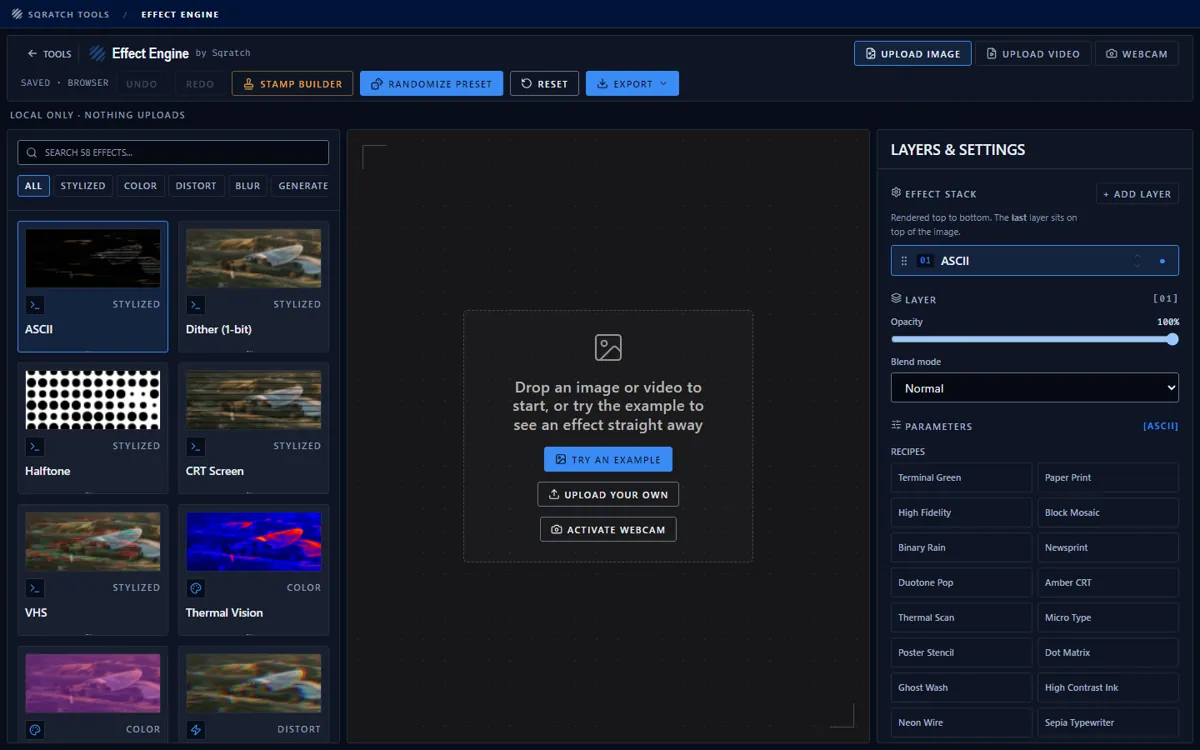1200x750 pixels.
Task: Click the category icon on ASCII card
Action: 34,304
